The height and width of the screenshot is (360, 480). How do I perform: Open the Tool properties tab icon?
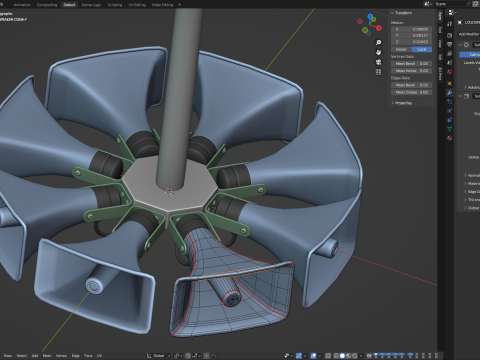[450, 24]
